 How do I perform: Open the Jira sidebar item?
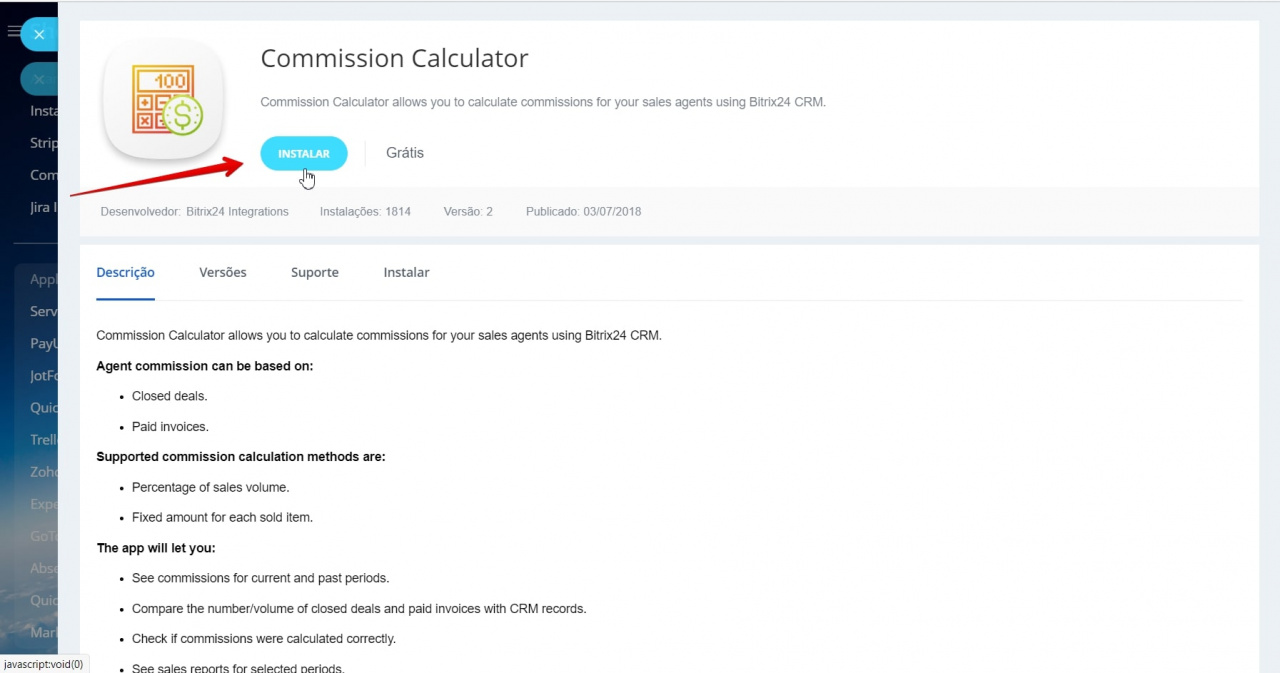point(44,208)
